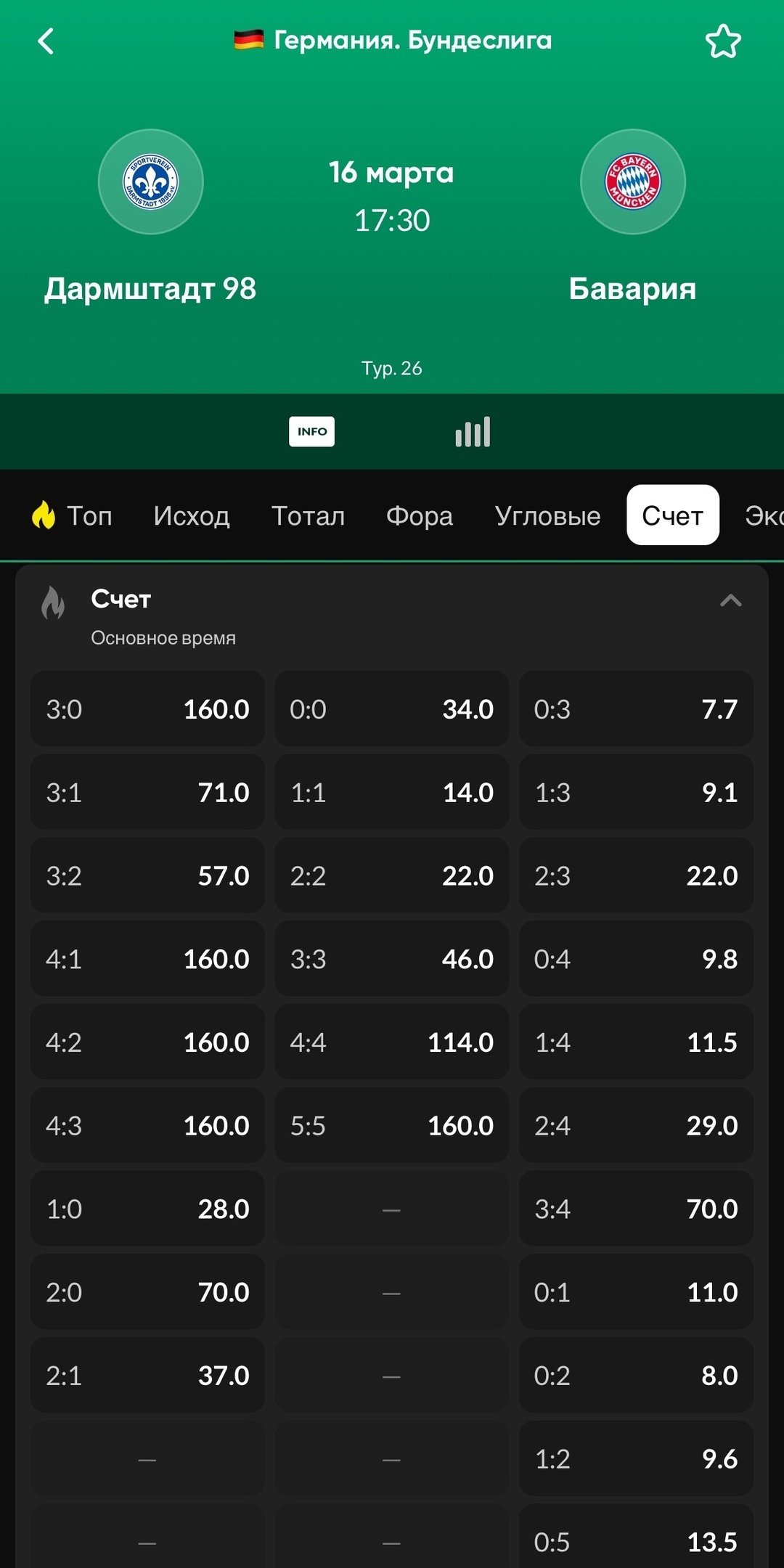
Task: Select the Угловые tab
Action: coord(547,515)
